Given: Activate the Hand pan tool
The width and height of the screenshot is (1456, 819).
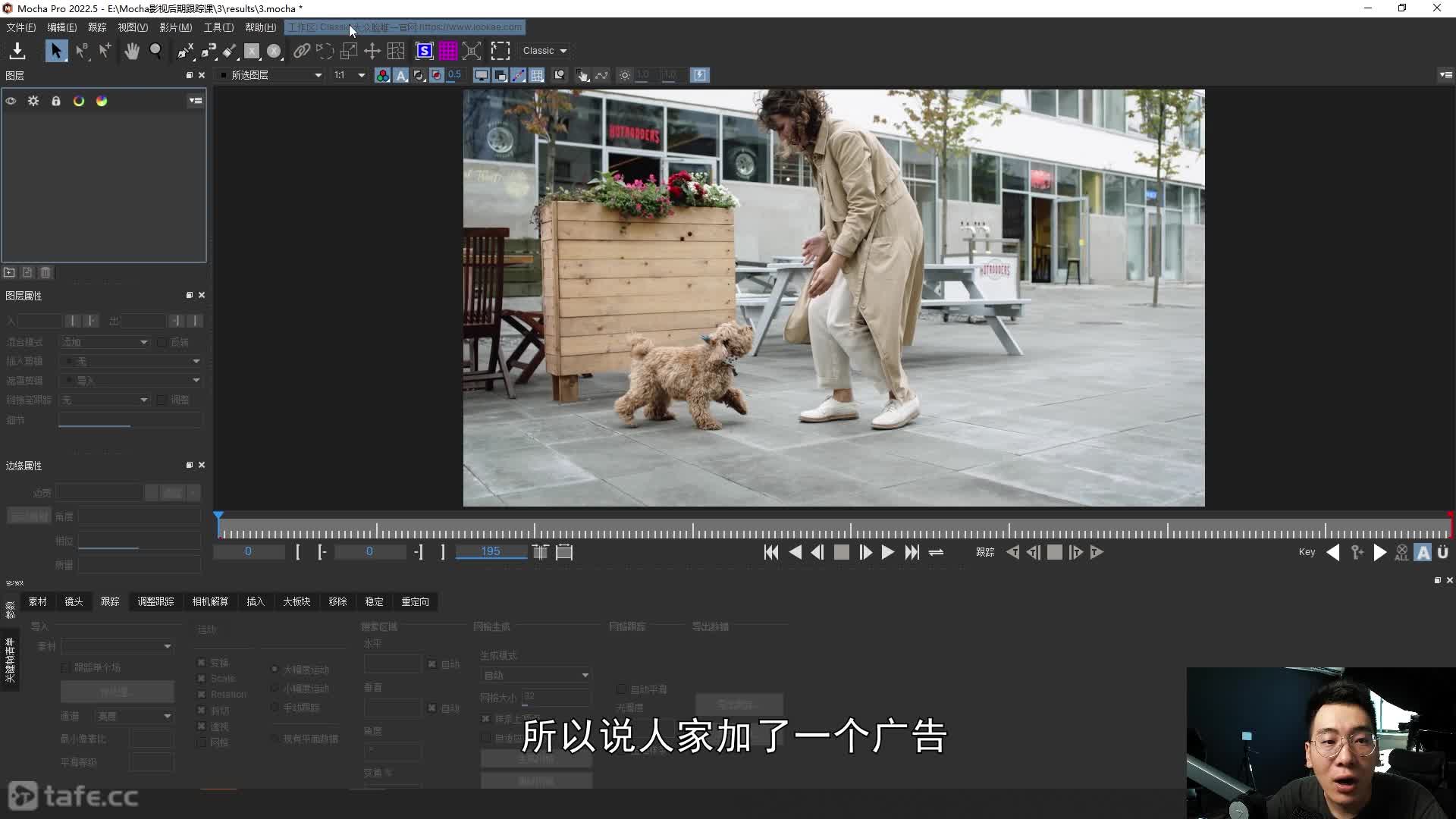Looking at the screenshot, I should pyautogui.click(x=132, y=51).
